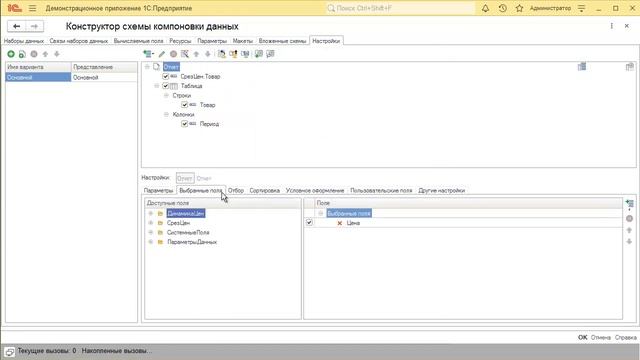
Task: Select the Отбор settings tab
Action: 236,191
